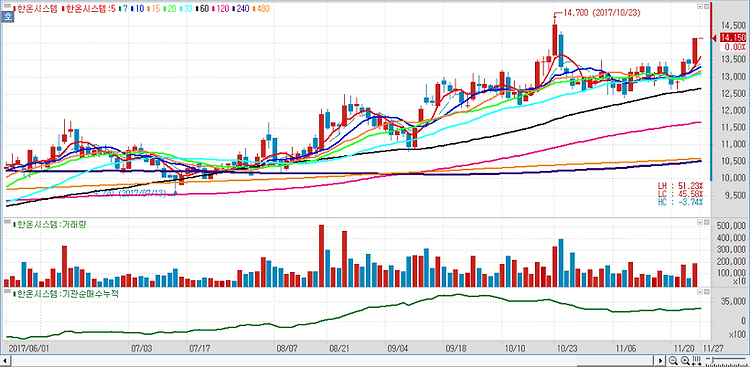
Task: Select the 7-day moving average legend
Action: point(123,9)
